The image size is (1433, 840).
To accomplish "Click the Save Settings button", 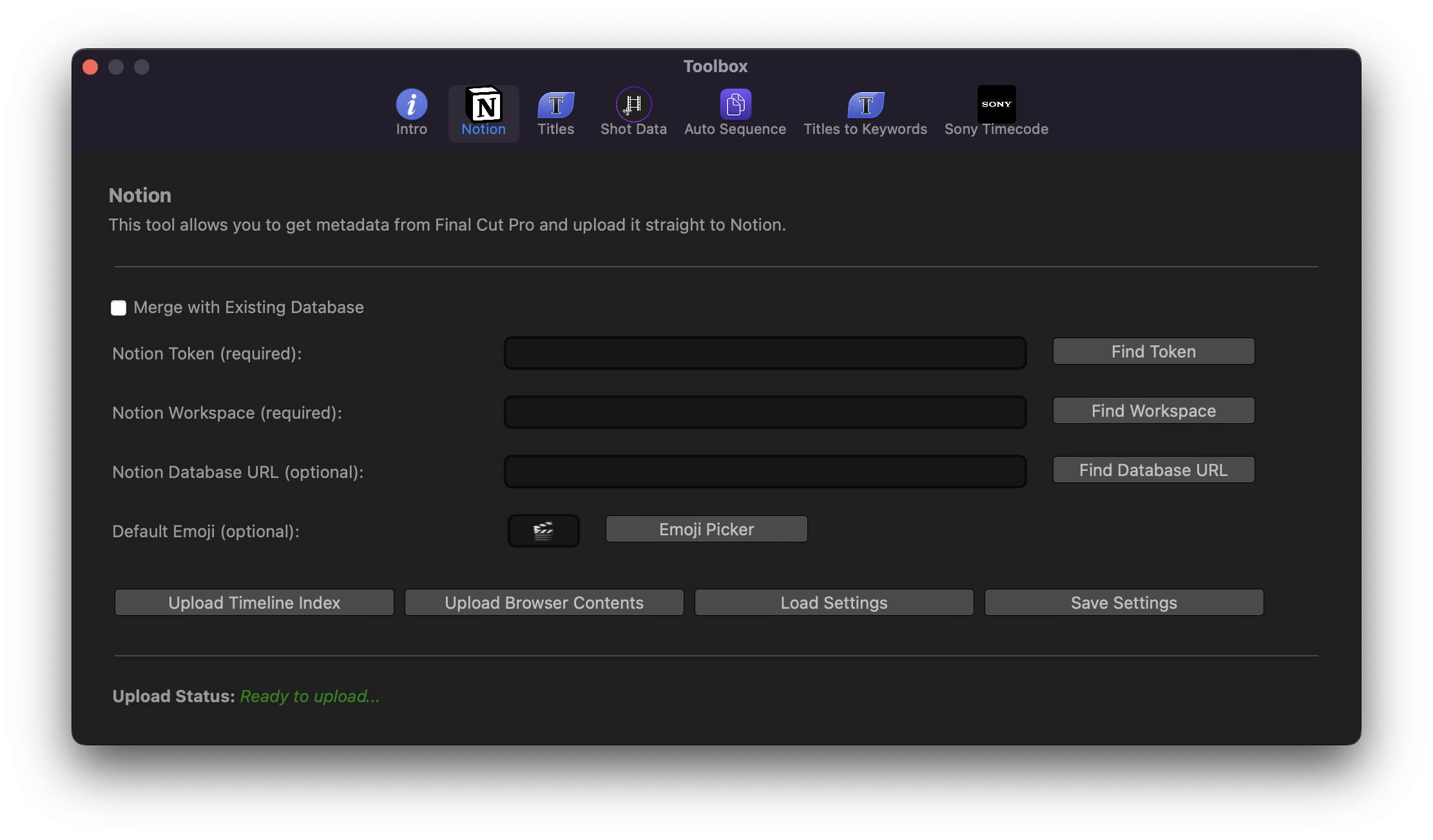I will tap(1124, 603).
